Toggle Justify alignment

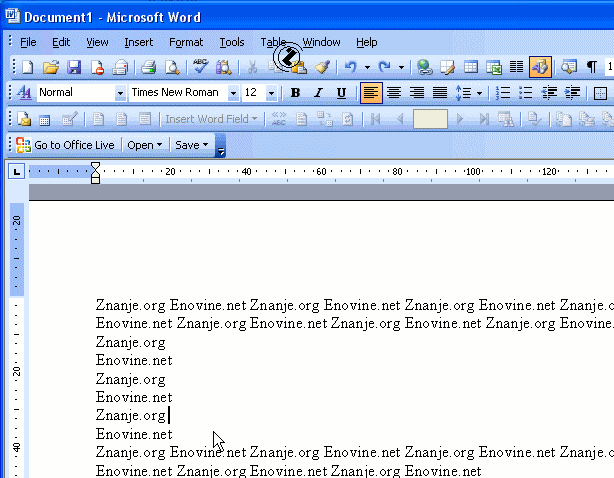coord(440,93)
